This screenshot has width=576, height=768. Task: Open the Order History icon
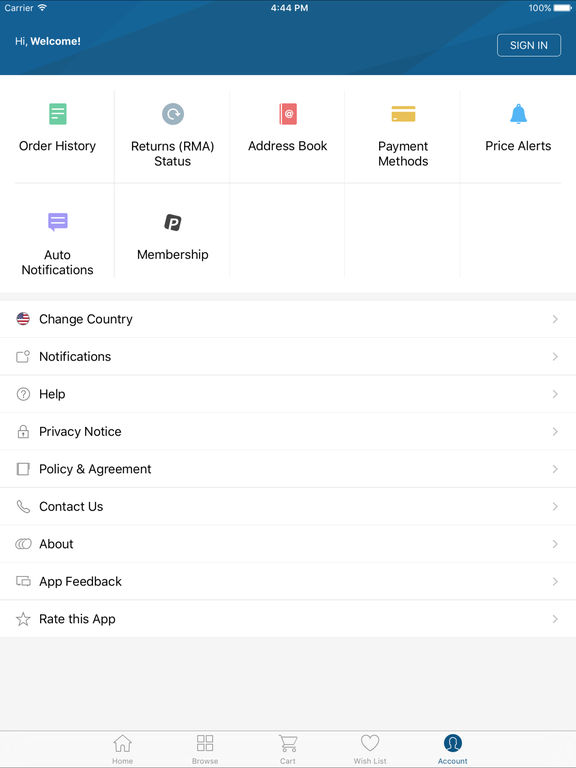(x=58, y=114)
